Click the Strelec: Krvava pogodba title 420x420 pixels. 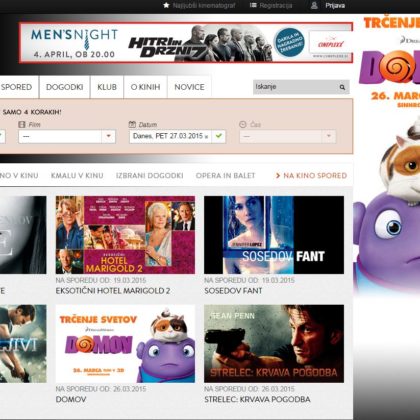click(x=257, y=399)
